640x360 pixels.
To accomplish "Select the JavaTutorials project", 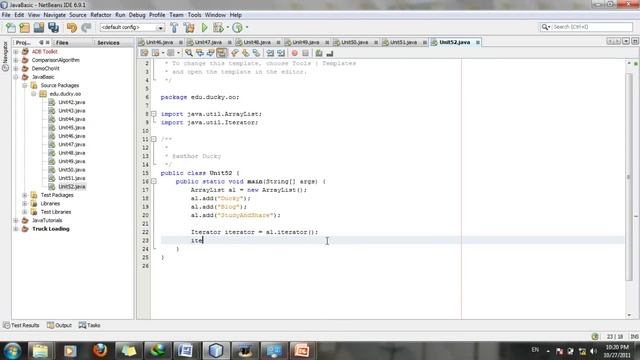I will tap(47, 220).
